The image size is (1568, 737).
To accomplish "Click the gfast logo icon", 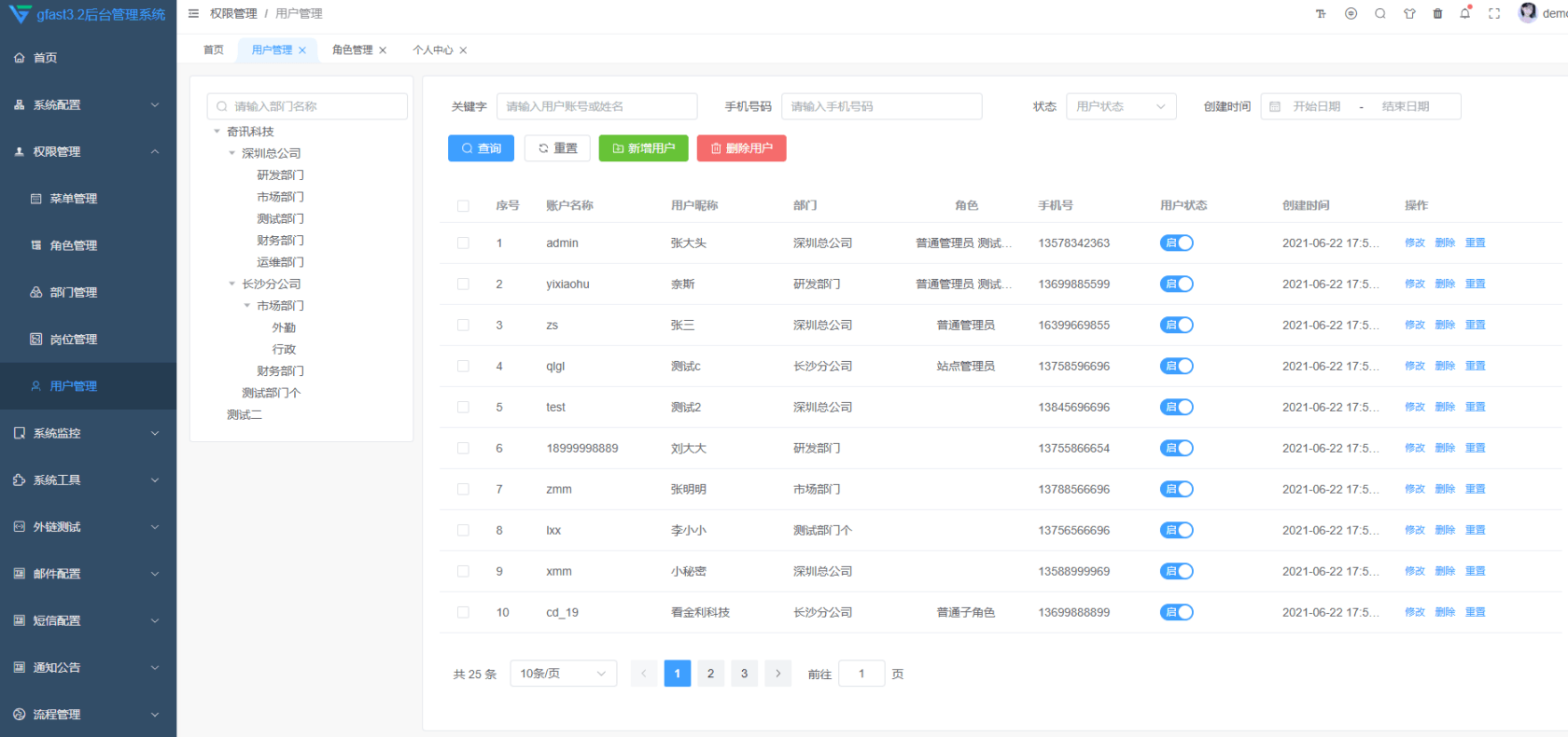I will coord(20,14).
